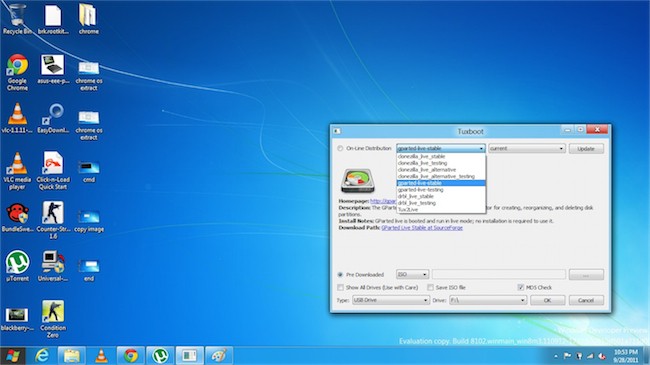The width and height of the screenshot is (650, 365).
Task: Collapse the gparted-live-stable distribution combo box
Action: pos(441,148)
